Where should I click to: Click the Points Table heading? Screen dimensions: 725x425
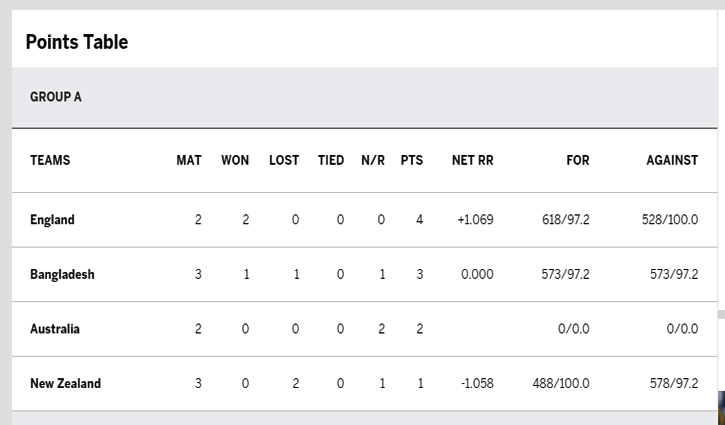77,42
